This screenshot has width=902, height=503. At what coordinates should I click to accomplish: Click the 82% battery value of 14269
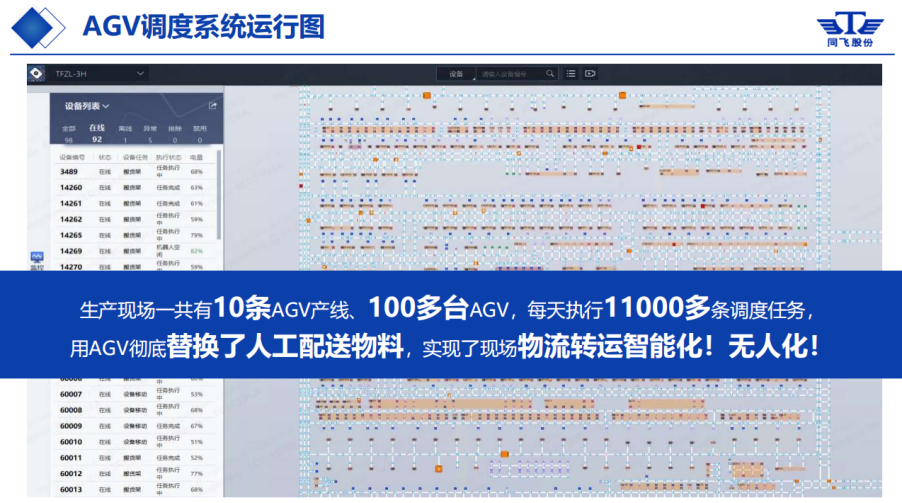point(197,251)
